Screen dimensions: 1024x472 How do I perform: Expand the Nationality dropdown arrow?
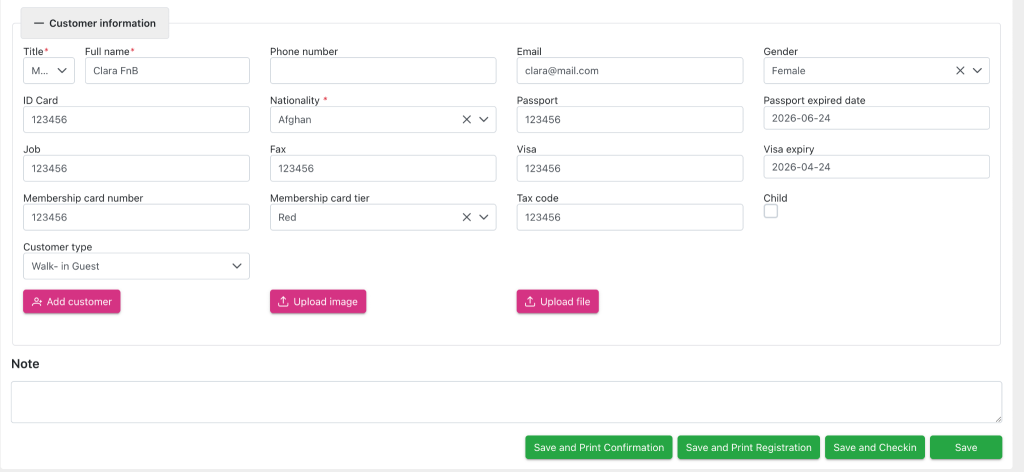[x=485, y=119]
